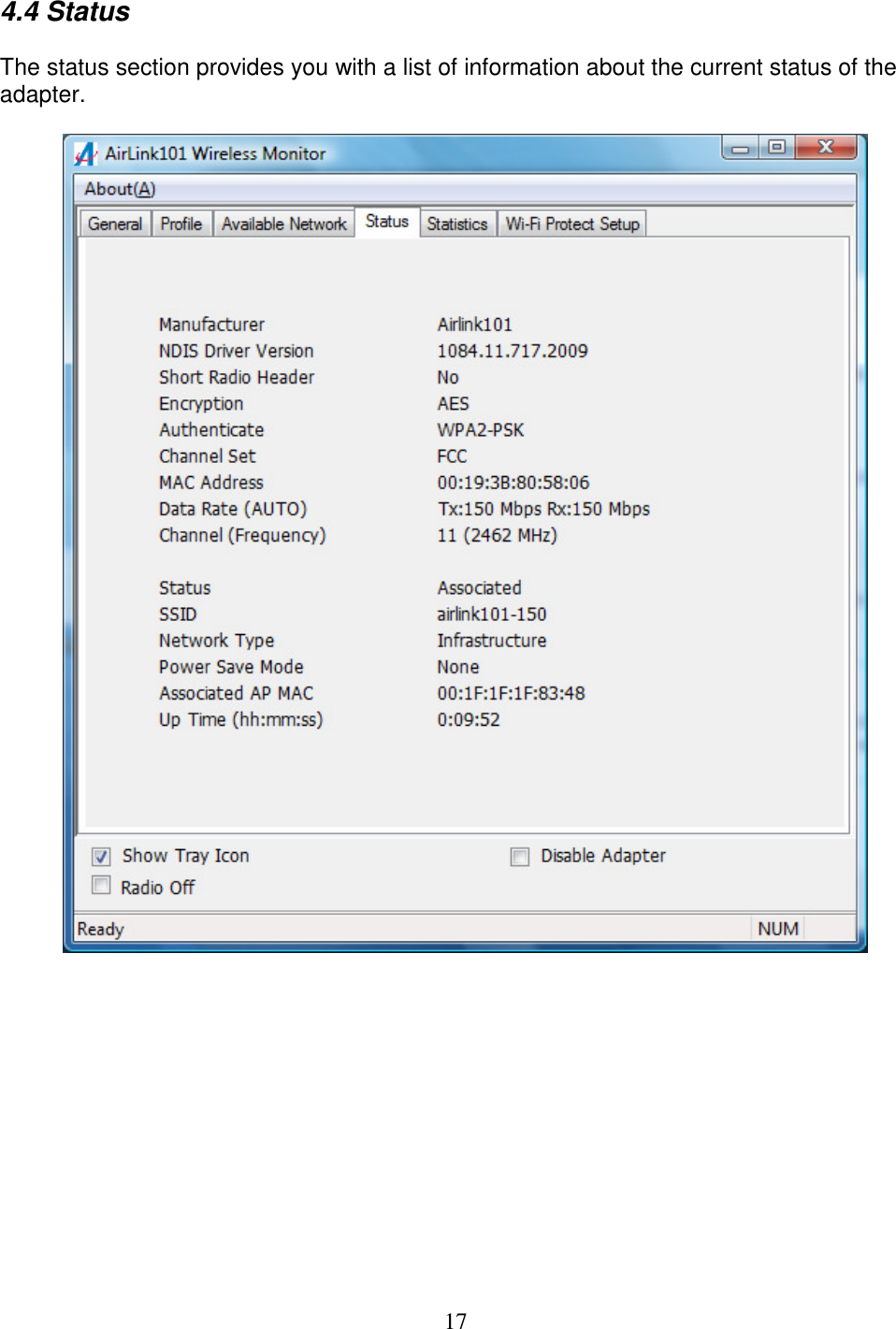Viewport: 896px width, 1329px height.
Task: Click the window title AirLink101 Wireless Monitor
Action: [215, 153]
